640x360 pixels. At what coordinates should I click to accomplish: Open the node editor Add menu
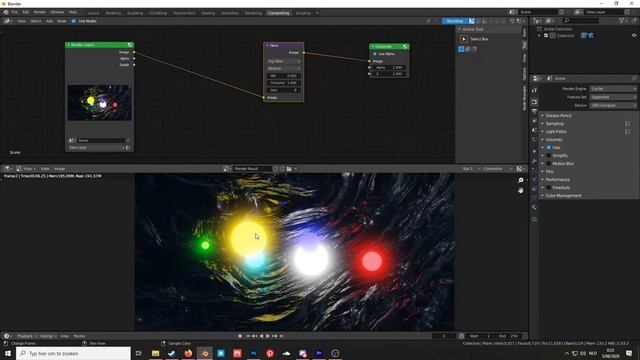pyautogui.click(x=49, y=21)
